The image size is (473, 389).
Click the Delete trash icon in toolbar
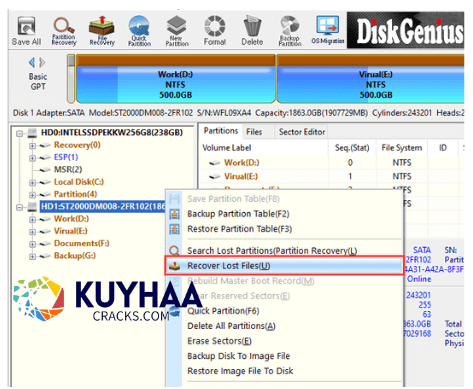[252, 31]
